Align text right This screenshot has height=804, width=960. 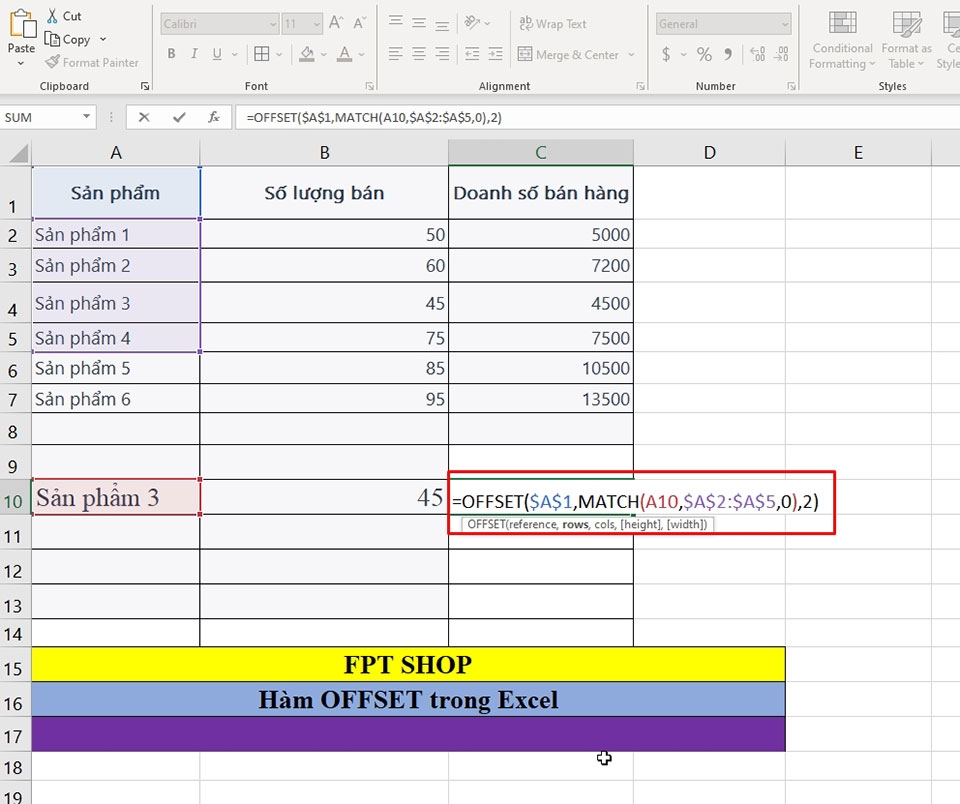click(442, 54)
